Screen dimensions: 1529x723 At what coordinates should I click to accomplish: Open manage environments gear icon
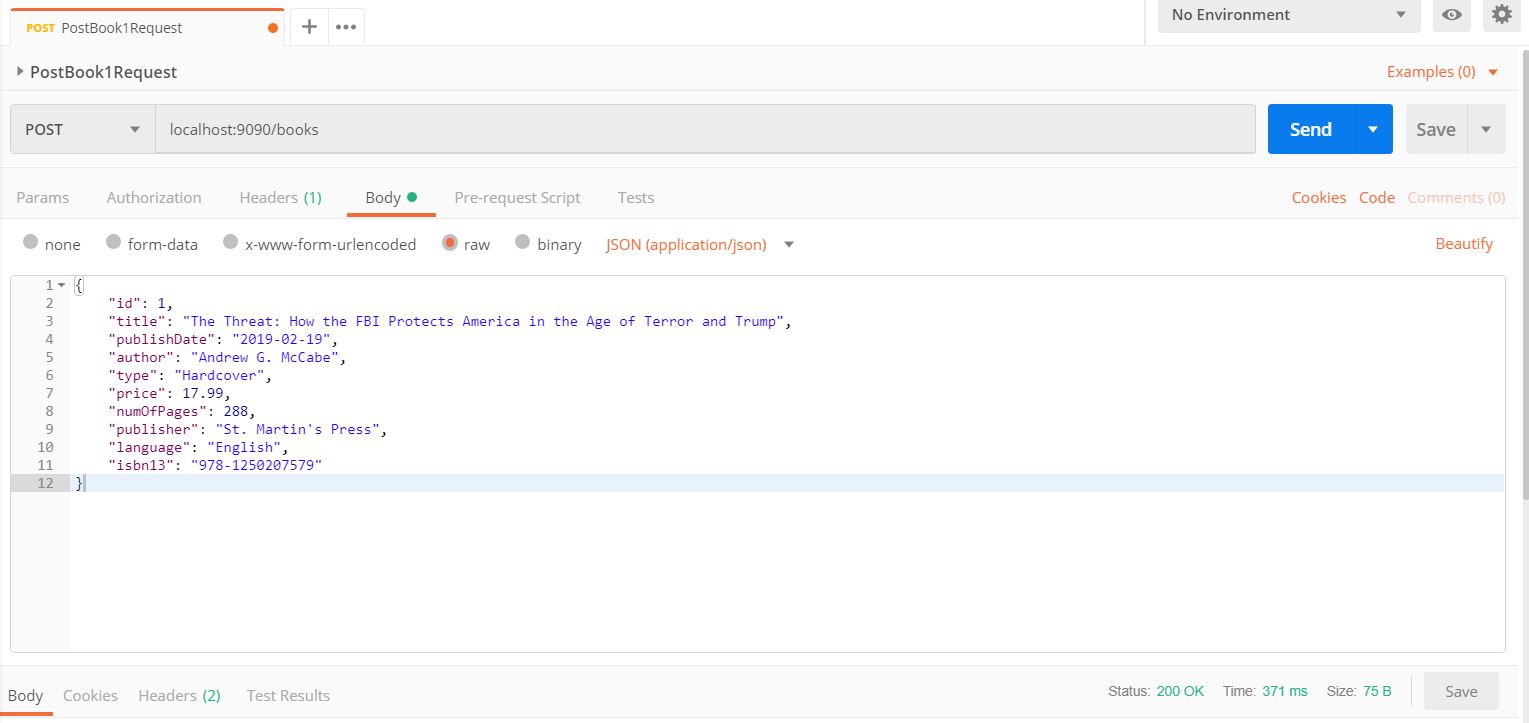coord(1501,15)
